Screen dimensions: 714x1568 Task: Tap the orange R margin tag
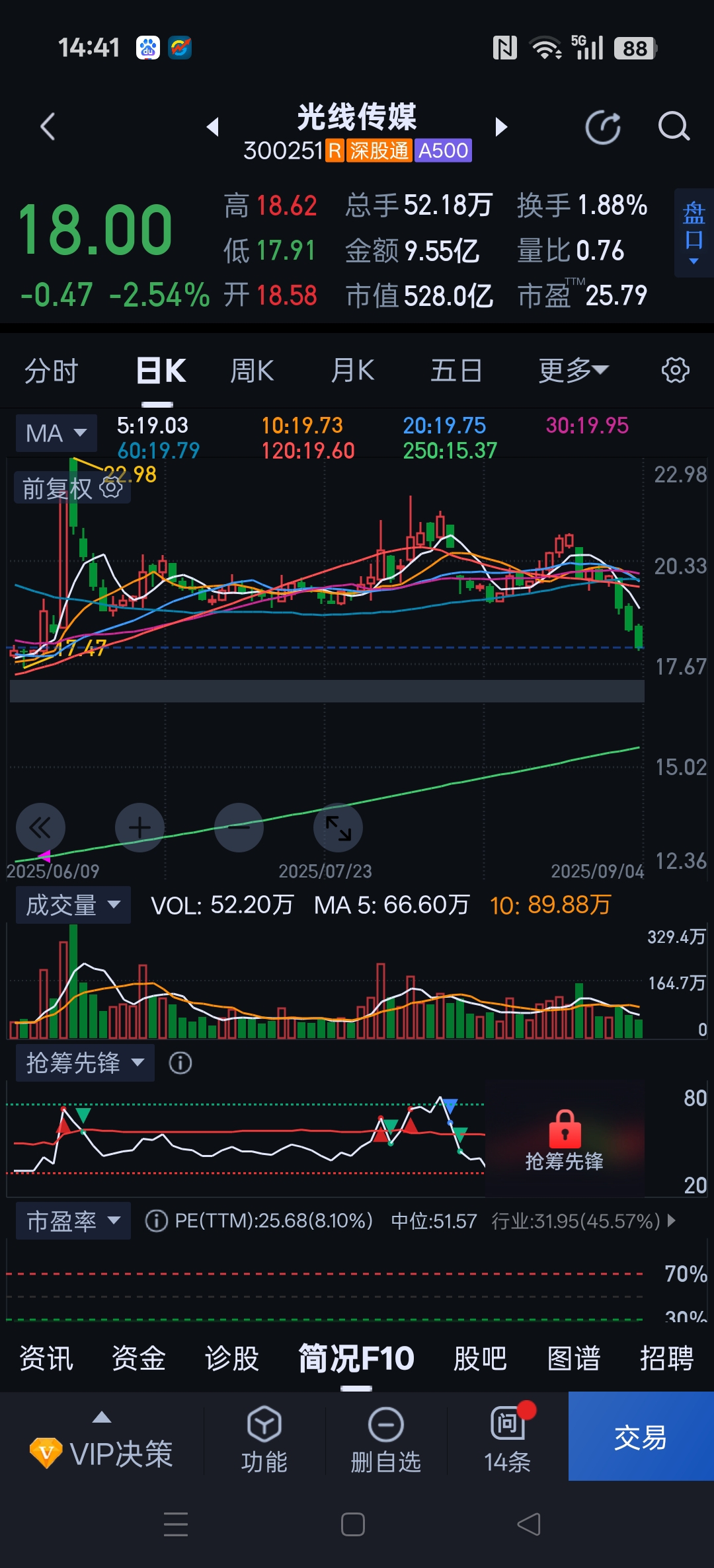335,151
